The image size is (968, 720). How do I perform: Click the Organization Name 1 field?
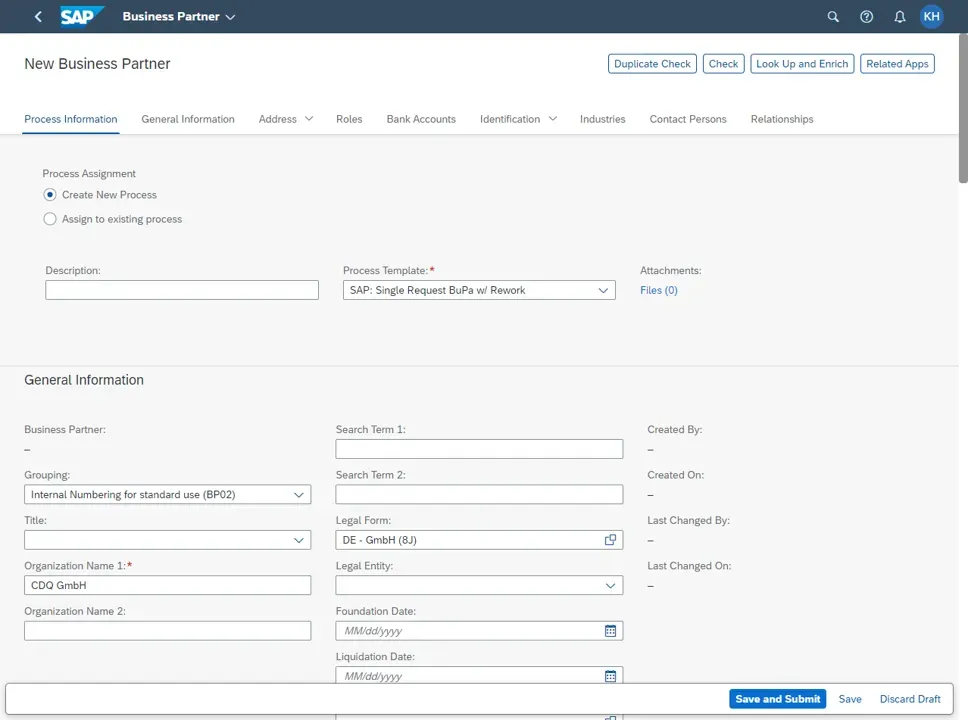(x=167, y=585)
